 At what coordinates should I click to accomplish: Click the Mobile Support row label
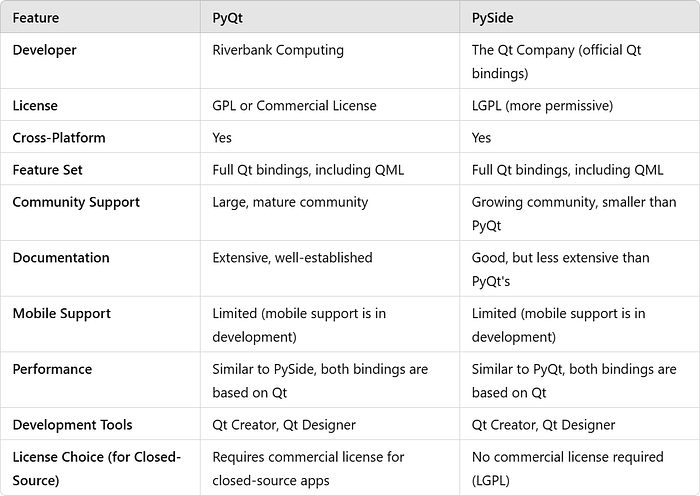pos(61,313)
